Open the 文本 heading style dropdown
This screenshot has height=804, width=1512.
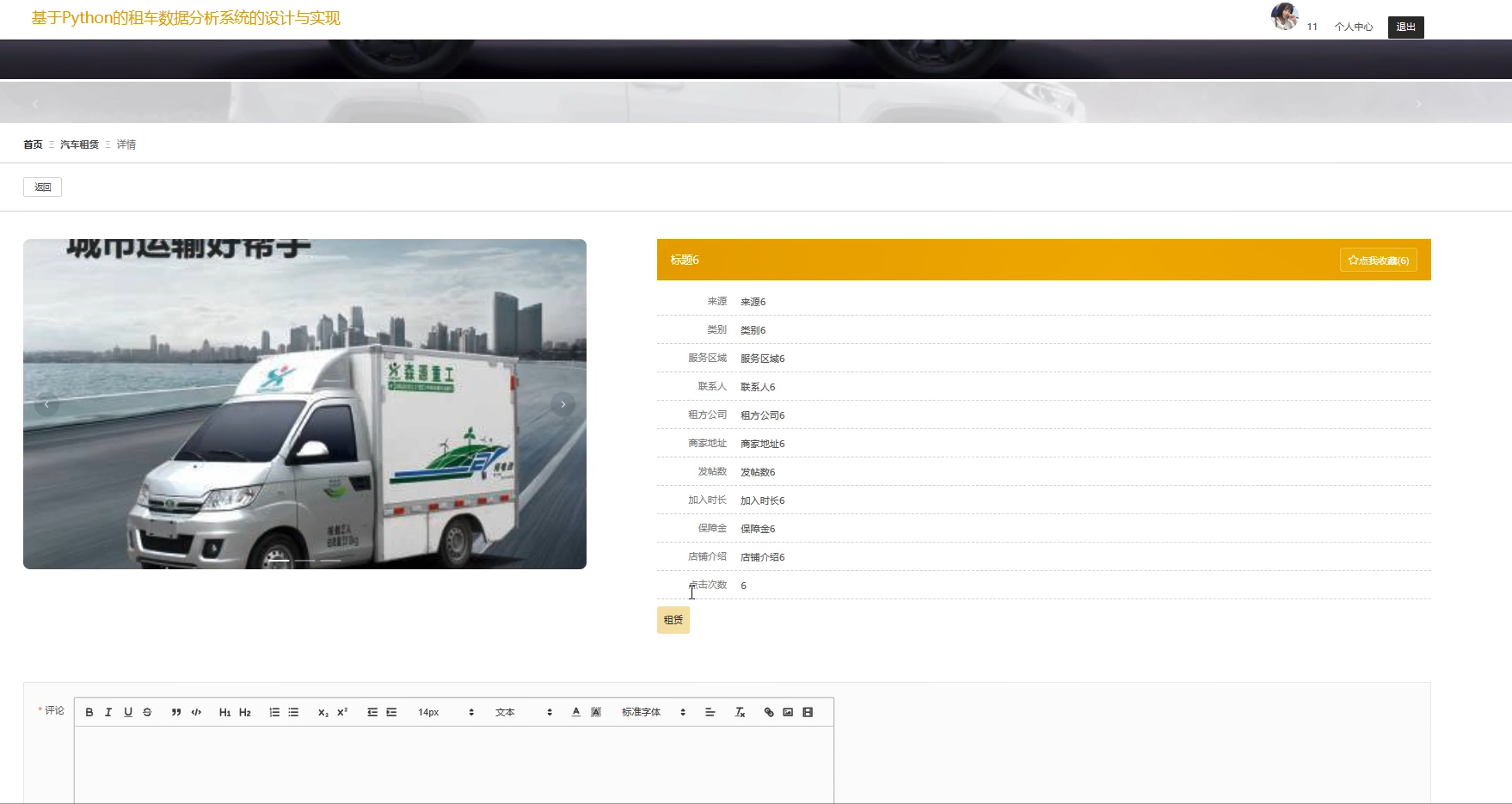click(523, 712)
